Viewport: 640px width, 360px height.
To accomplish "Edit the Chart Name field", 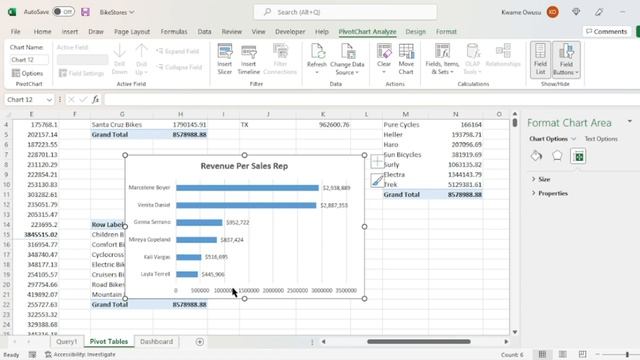I will click(29, 60).
